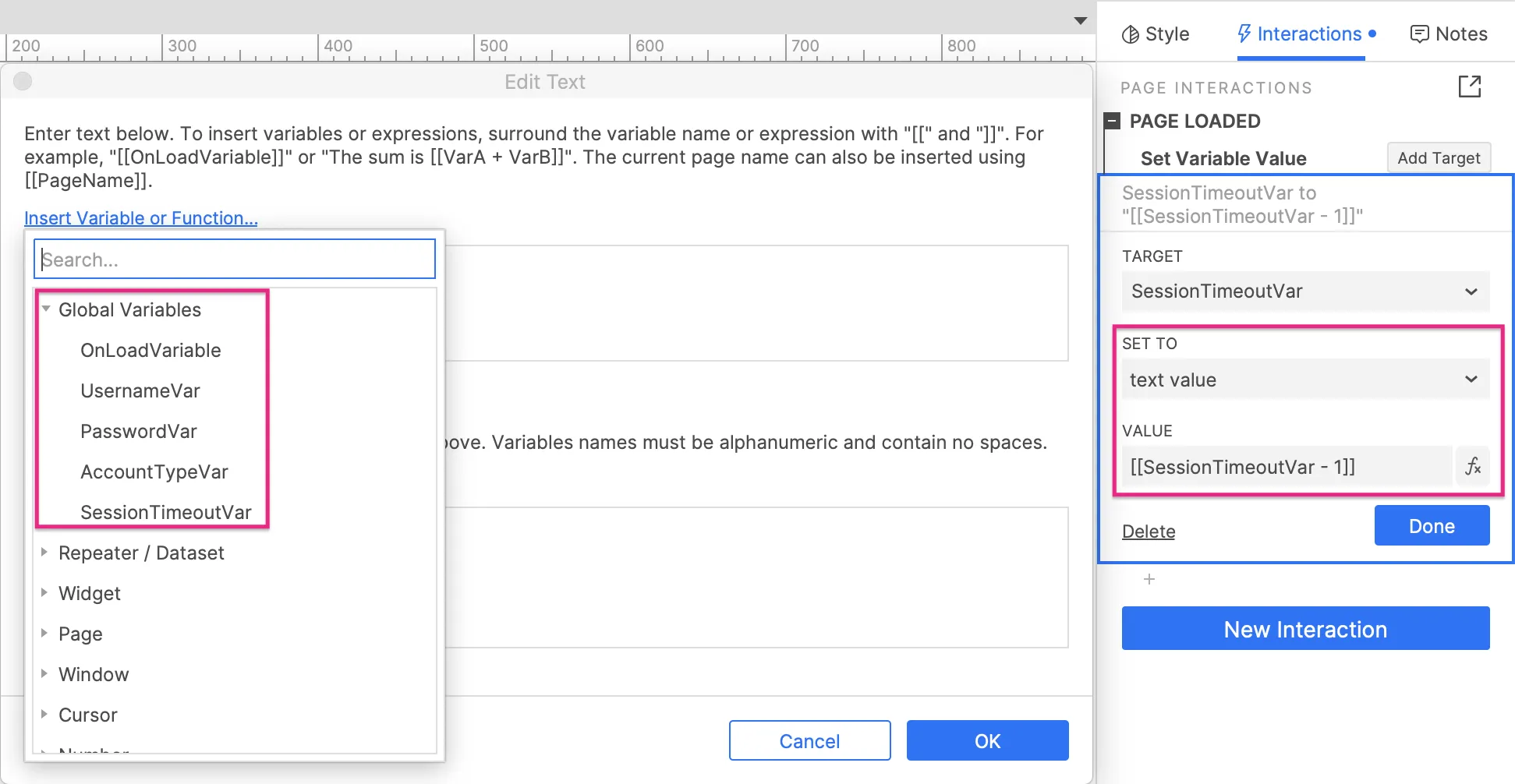Click the gray circle dialog close button
Viewport: 1515px width, 784px height.
[x=23, y=81]
